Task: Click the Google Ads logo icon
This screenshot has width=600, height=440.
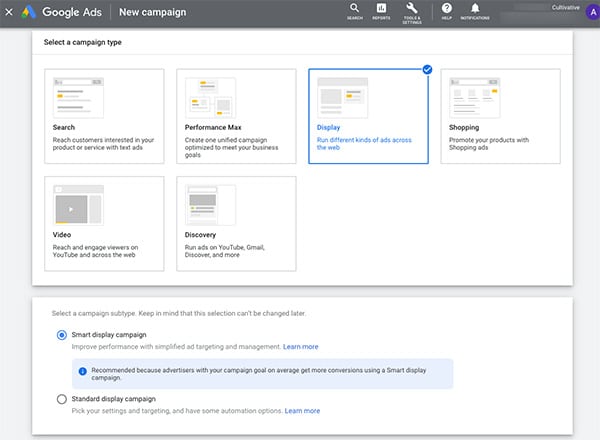Action: click(x=29, y=12)
